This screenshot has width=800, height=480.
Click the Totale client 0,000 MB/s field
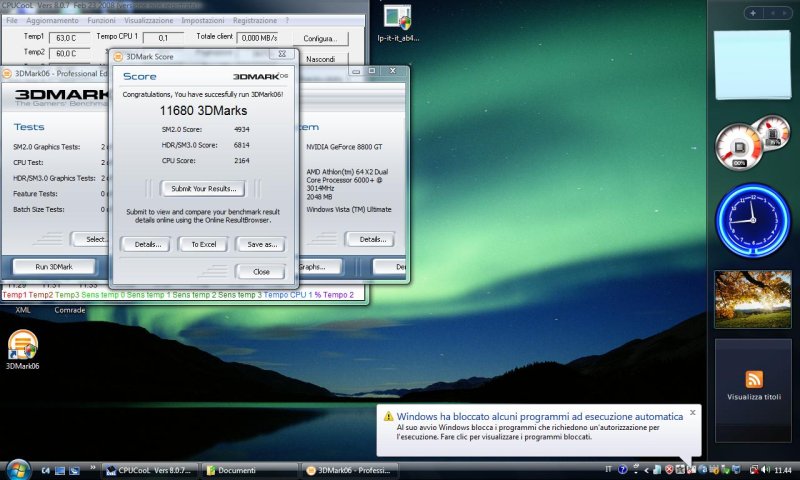click(258, 38)
